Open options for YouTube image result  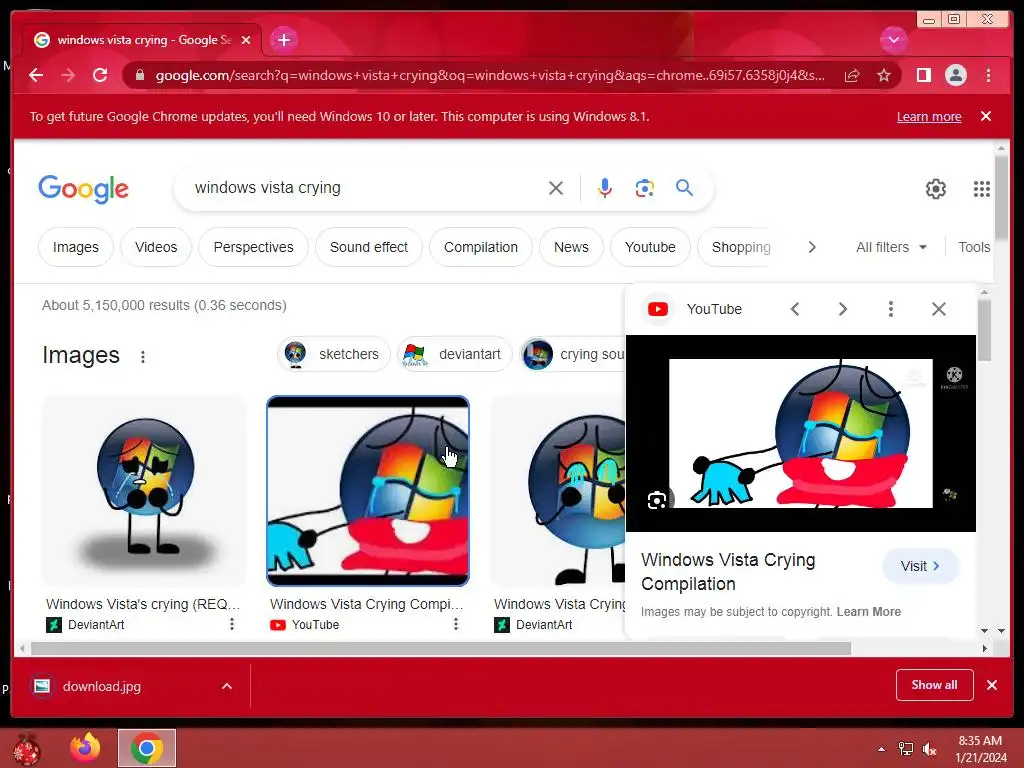coord(456,624)
